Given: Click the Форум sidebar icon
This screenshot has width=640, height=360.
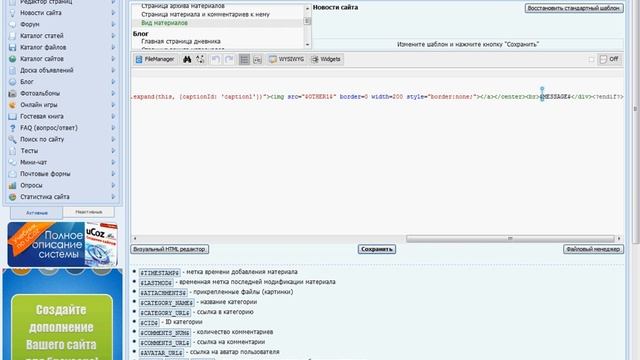Looking at the screenshot, I should pyautogui.click(x=13, y=24).
